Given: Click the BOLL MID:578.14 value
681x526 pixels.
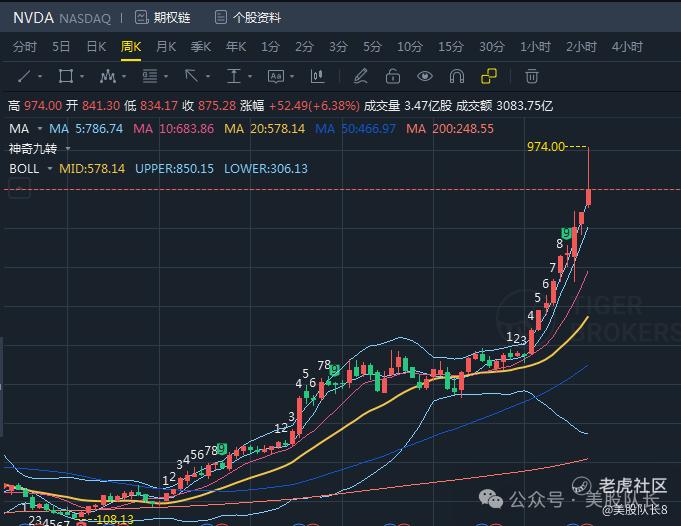Looking at the screenshot, I should [x=92, y=169].
